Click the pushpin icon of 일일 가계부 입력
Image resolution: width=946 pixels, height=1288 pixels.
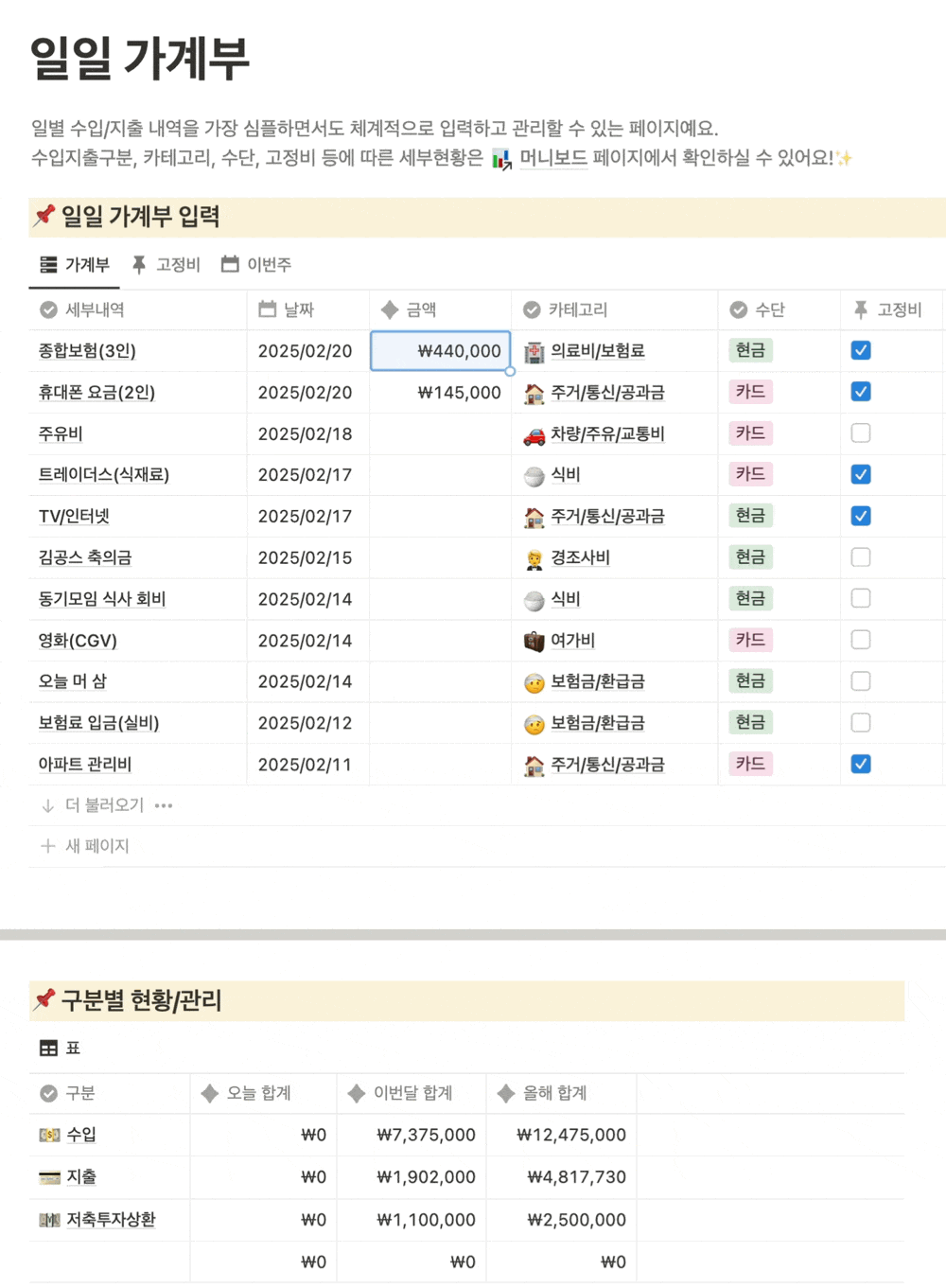coord(44,216)
